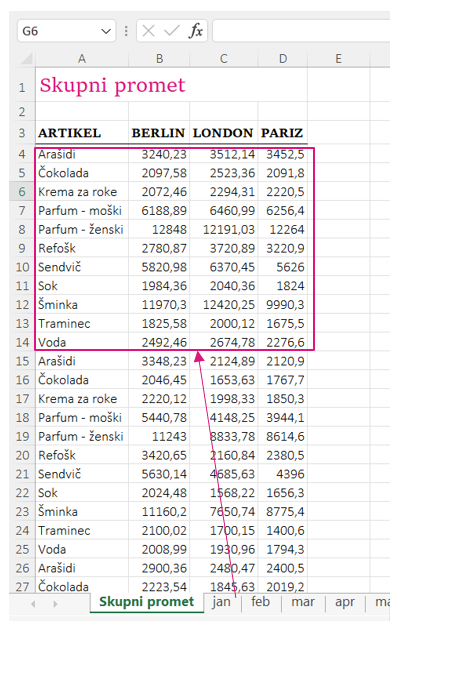Select Refošk cell in row 9

pos(82,248)
